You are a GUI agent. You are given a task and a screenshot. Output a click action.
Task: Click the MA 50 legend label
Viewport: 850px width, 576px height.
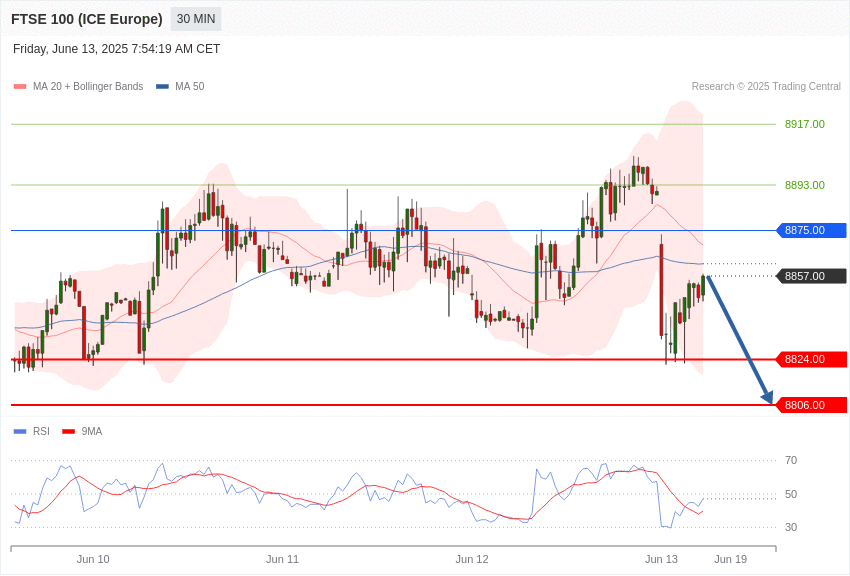[x=190, y=87]
